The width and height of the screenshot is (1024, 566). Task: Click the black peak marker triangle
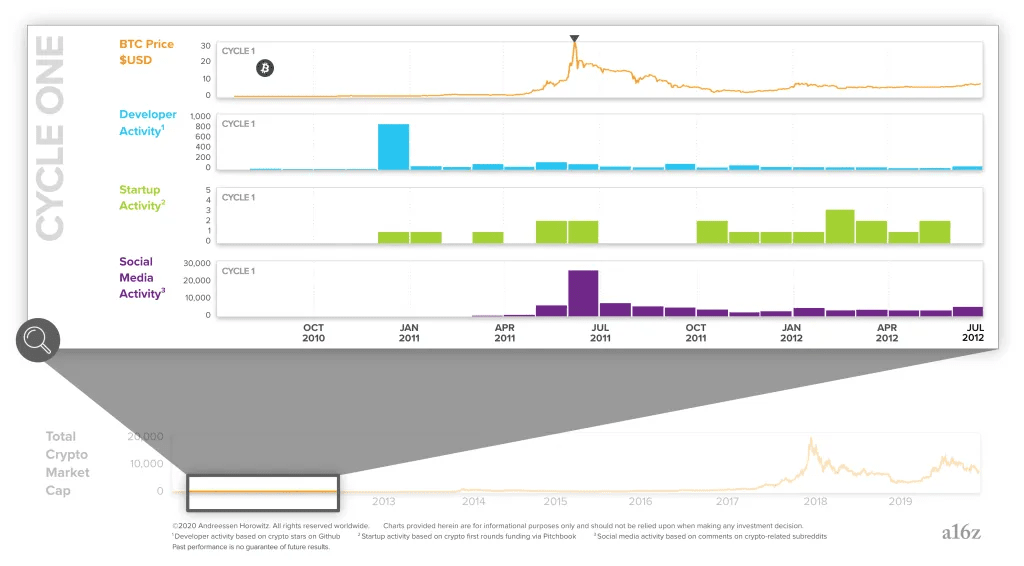tap(574, 39)
